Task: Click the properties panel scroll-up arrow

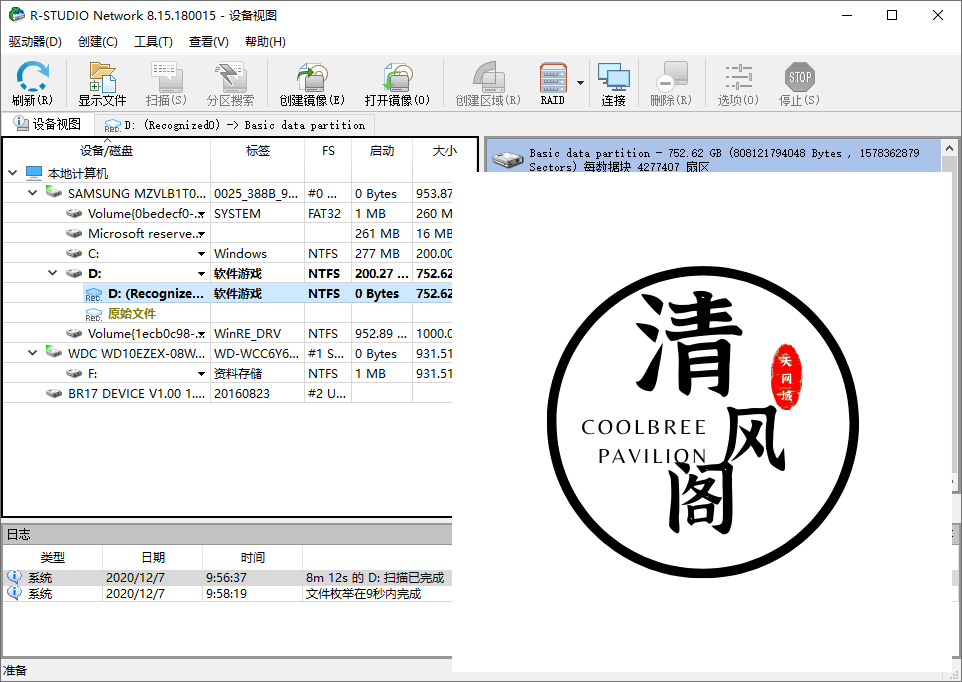Action: click(949, 148)
